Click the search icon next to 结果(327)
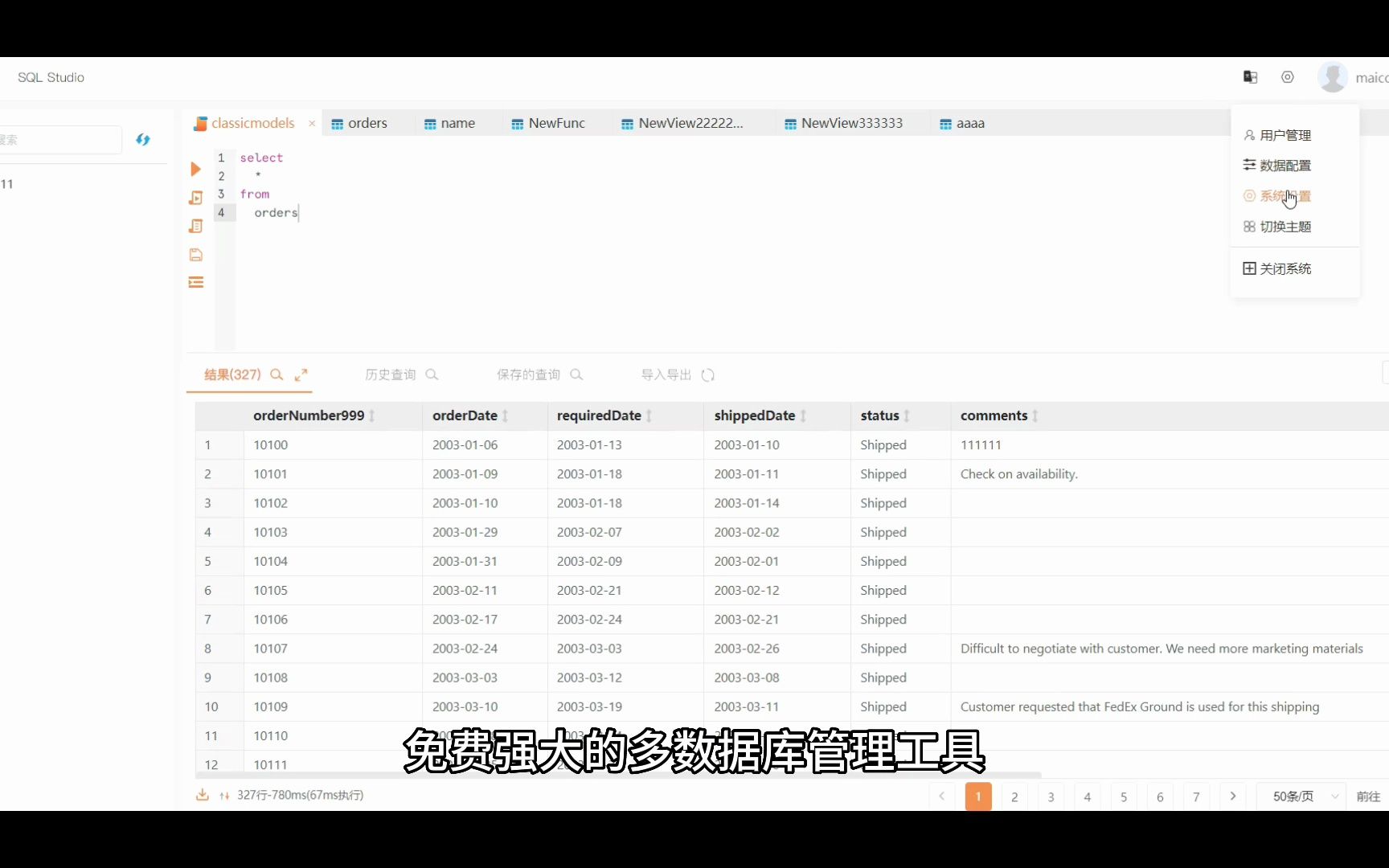Image resolution: width=1389 pixels, height=868 pixels. tap(277, 375)
